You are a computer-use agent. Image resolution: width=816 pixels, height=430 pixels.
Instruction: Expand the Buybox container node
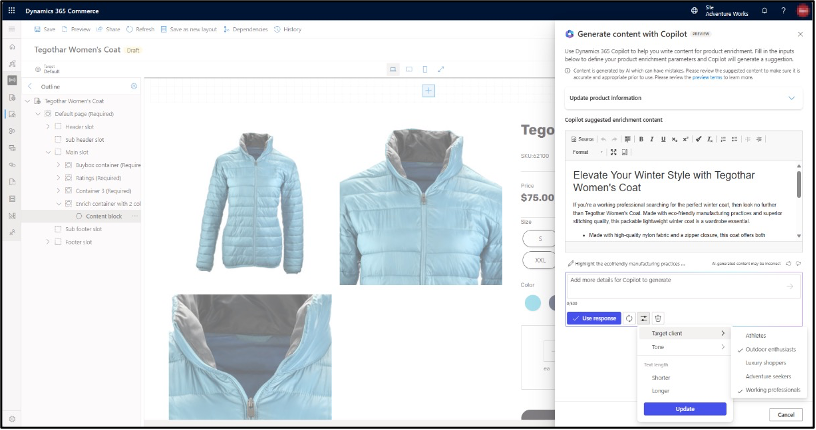coord(58,165)
